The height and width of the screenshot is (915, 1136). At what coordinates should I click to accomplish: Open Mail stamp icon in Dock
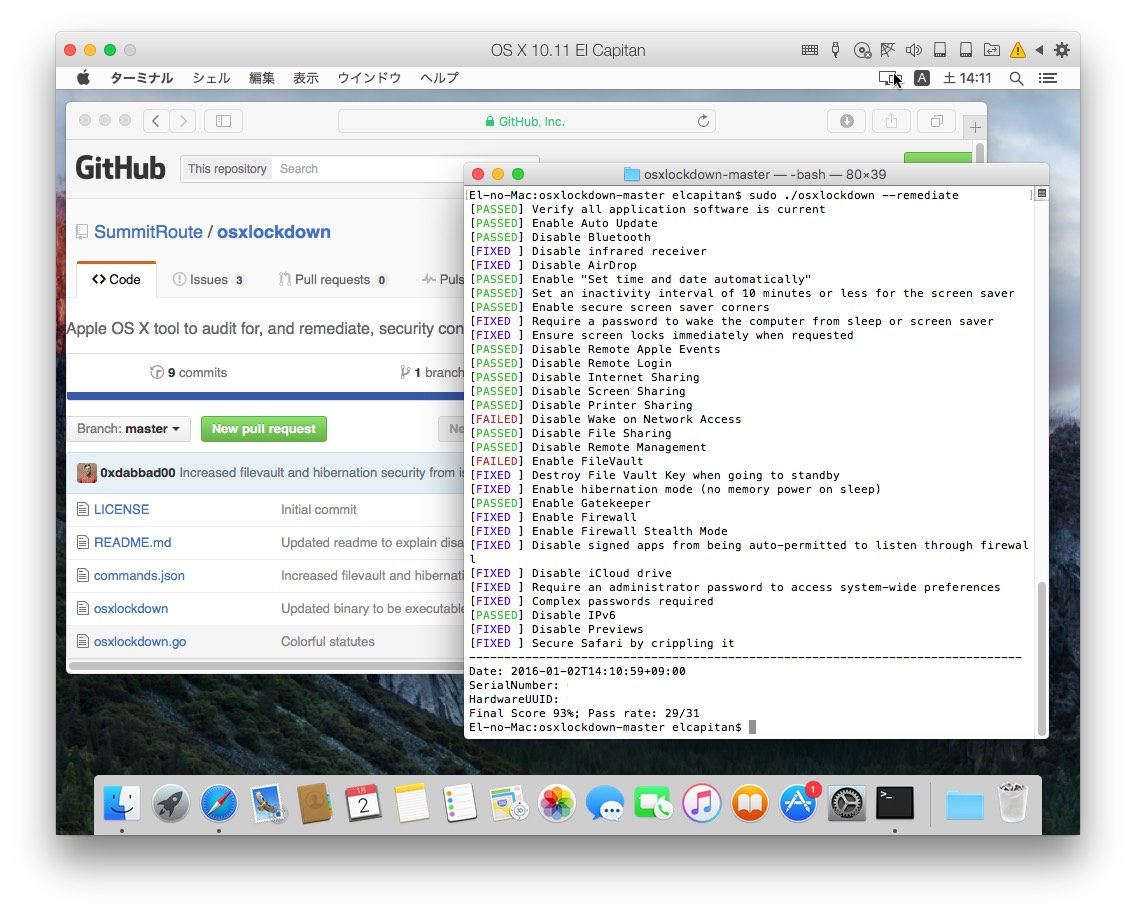tap(267, 803)
